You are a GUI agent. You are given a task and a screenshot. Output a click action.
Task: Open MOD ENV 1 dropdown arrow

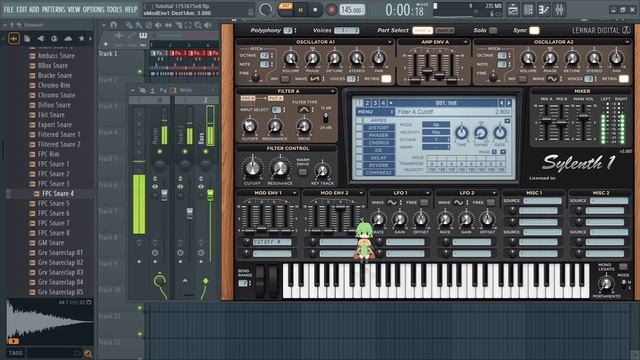tap(294, 193)
